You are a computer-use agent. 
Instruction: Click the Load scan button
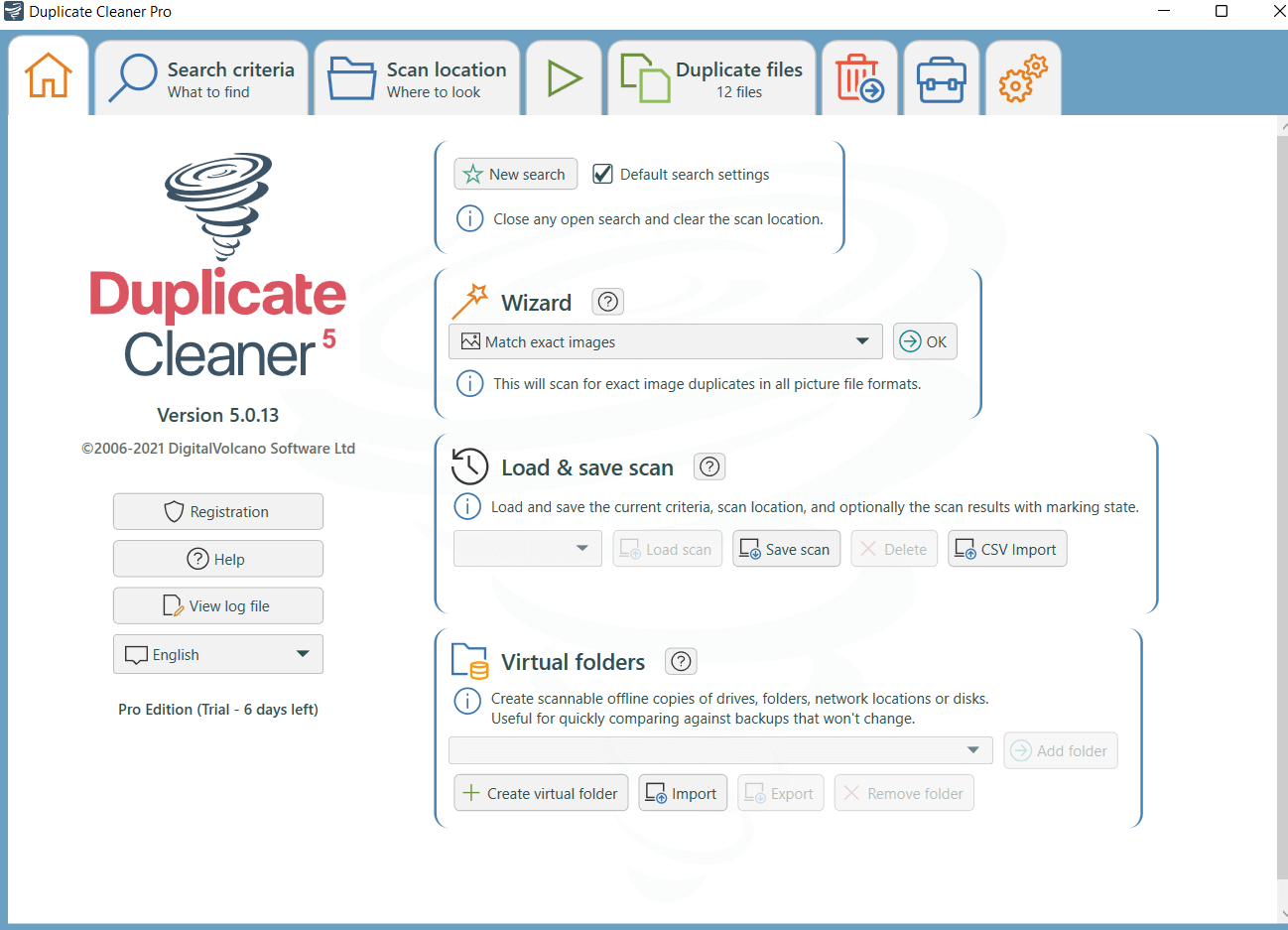[668, 549]
